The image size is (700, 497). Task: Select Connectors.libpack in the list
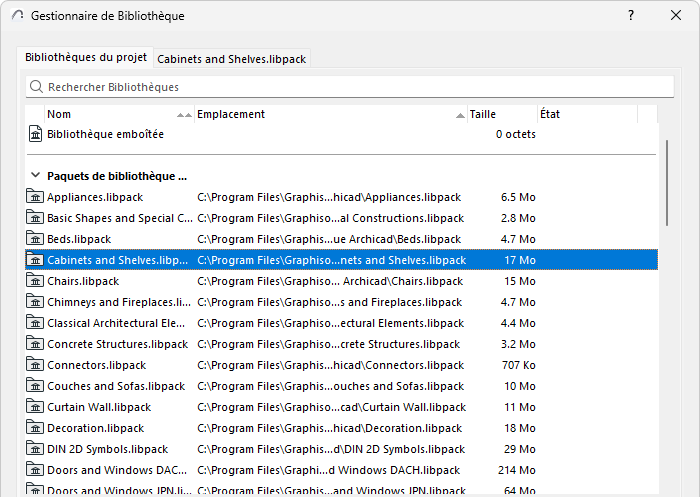pos(96,365)
